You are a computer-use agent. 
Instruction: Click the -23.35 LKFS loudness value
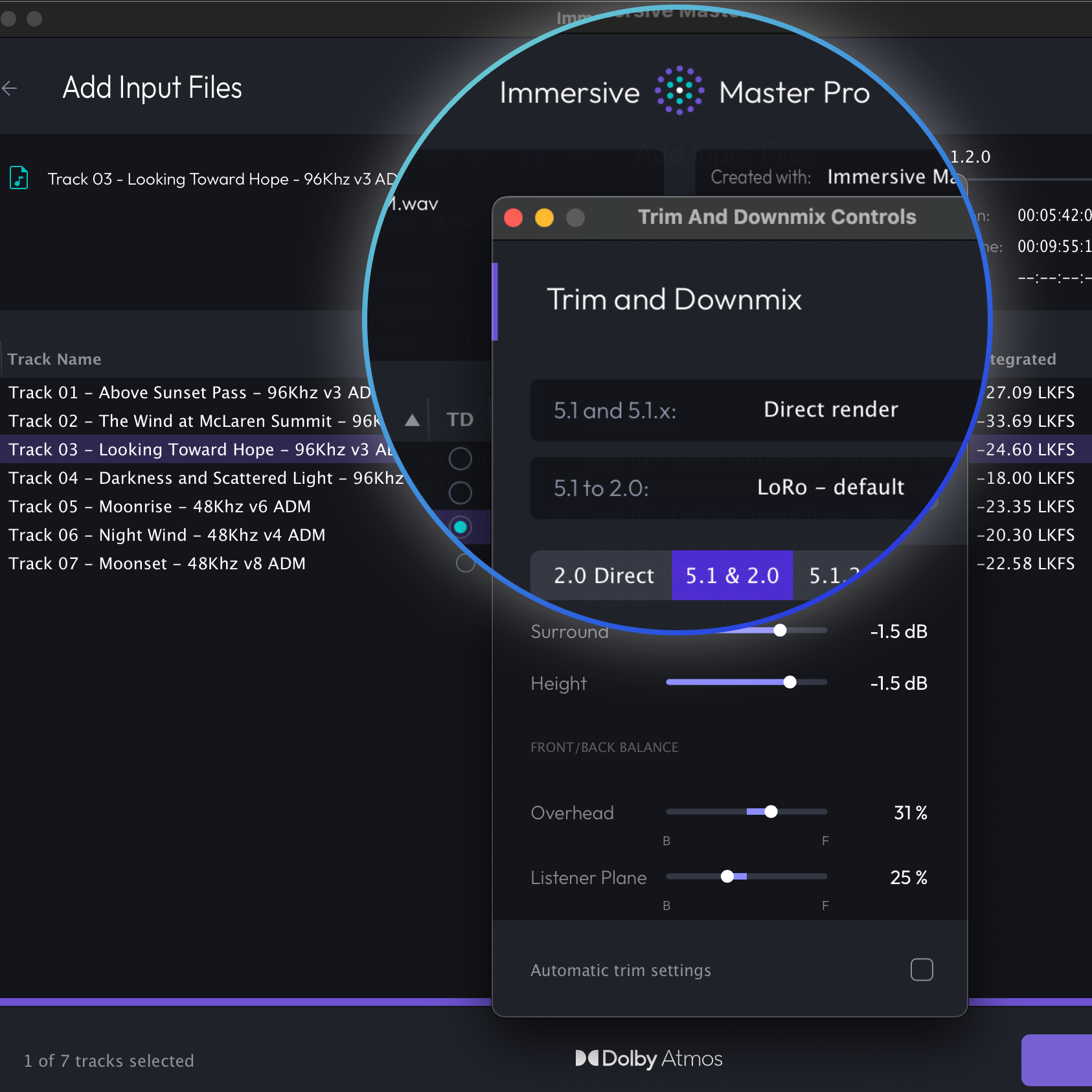pyautogui.click(x=1026, y=506)
